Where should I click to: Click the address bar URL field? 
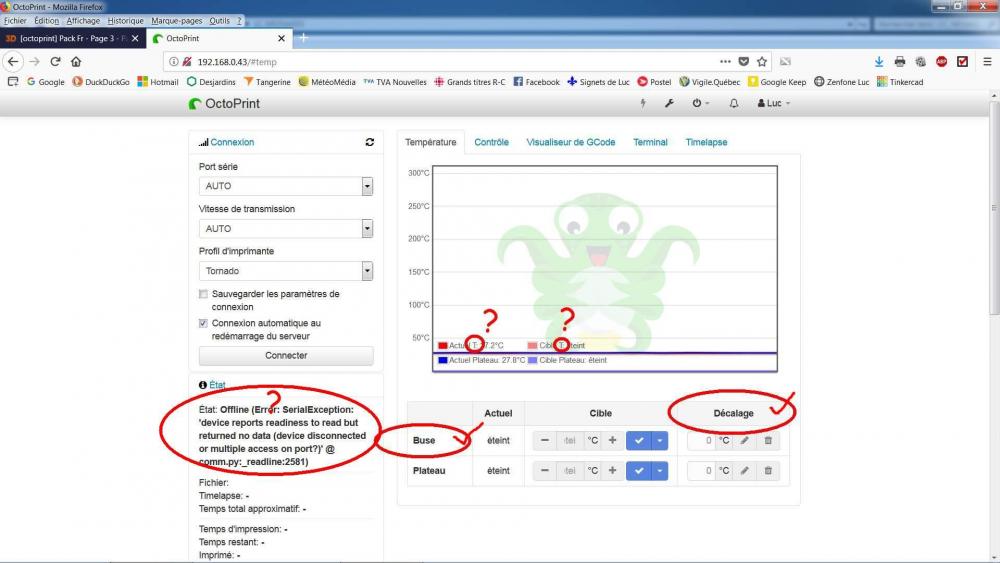click(446, 62)
